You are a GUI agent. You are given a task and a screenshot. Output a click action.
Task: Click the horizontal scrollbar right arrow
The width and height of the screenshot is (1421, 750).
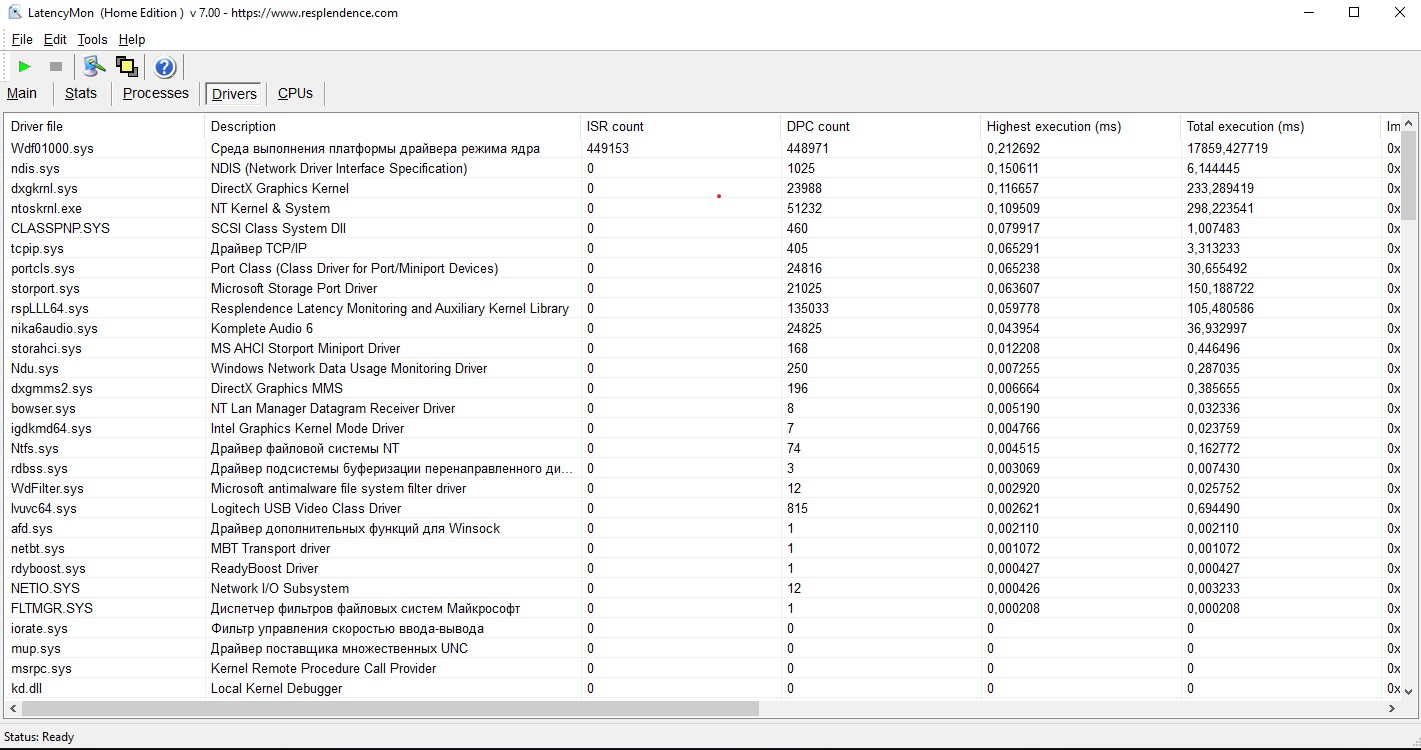pos(1391,708)
